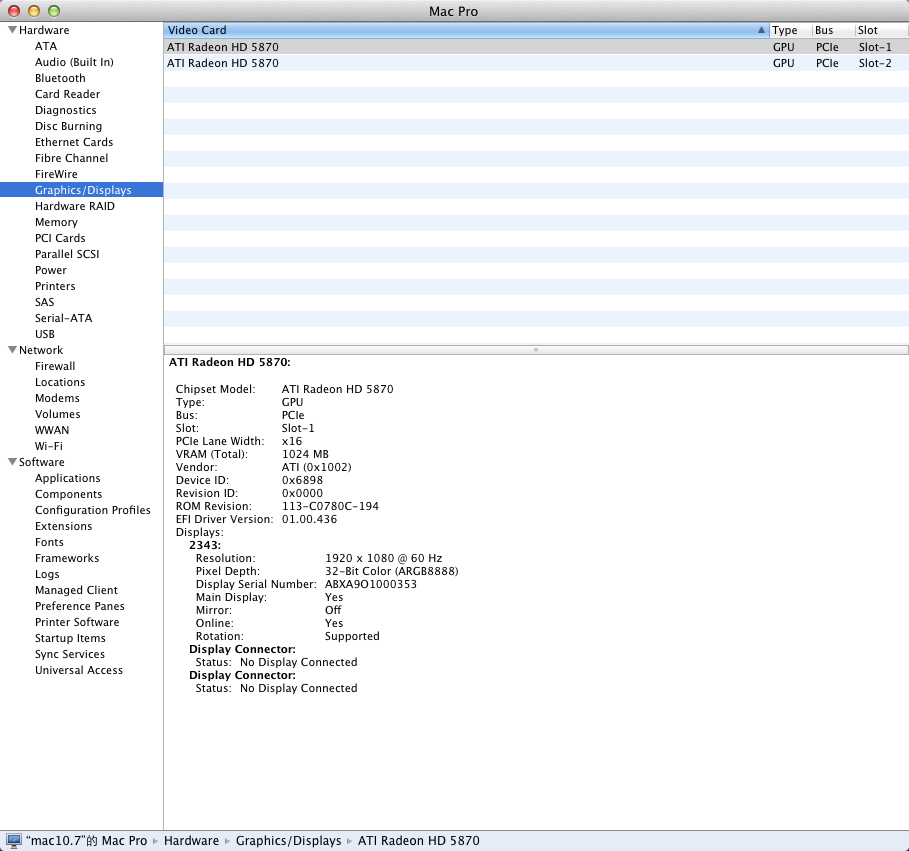Open Startup Items in sidebar
This screenshot has width=909, height=851.
pyautogui.click(x=70, y=638)
